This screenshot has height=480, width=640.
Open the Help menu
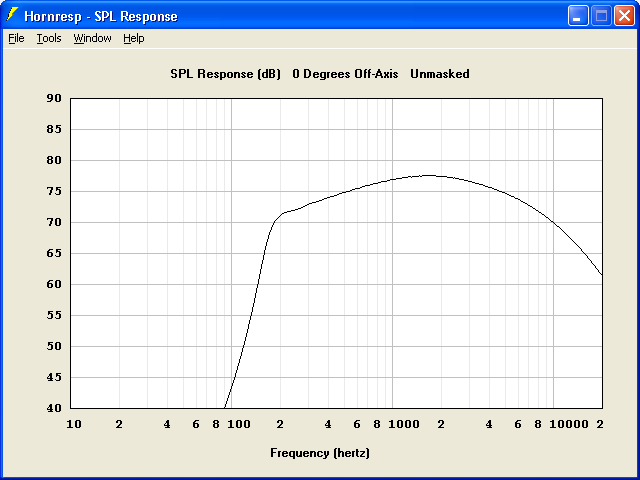pos(134,38)
